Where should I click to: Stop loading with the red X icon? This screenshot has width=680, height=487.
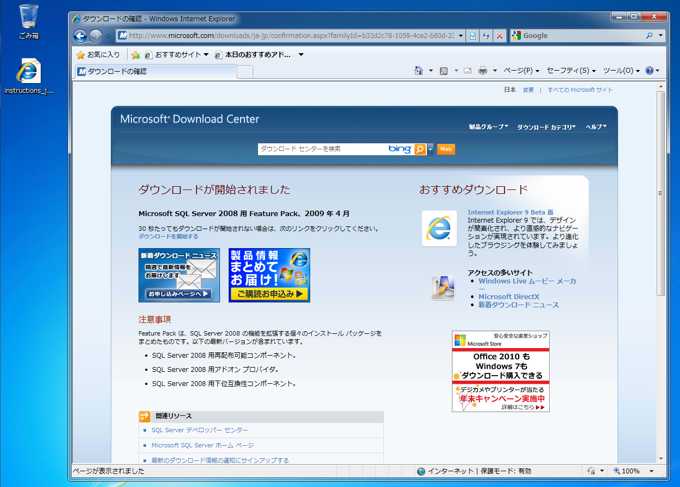tap(500, 36)
